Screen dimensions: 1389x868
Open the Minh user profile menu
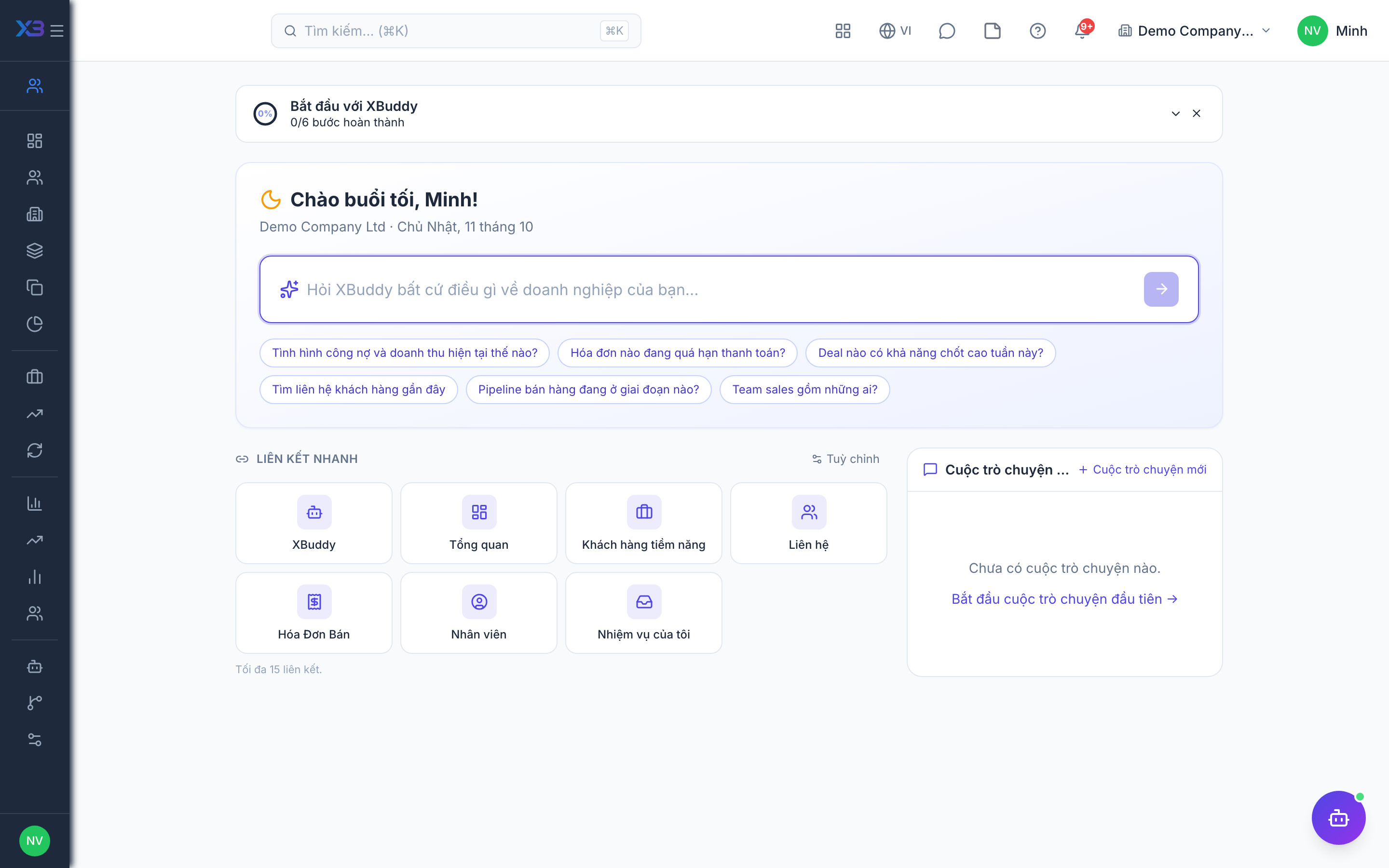tap(1332, 31)
